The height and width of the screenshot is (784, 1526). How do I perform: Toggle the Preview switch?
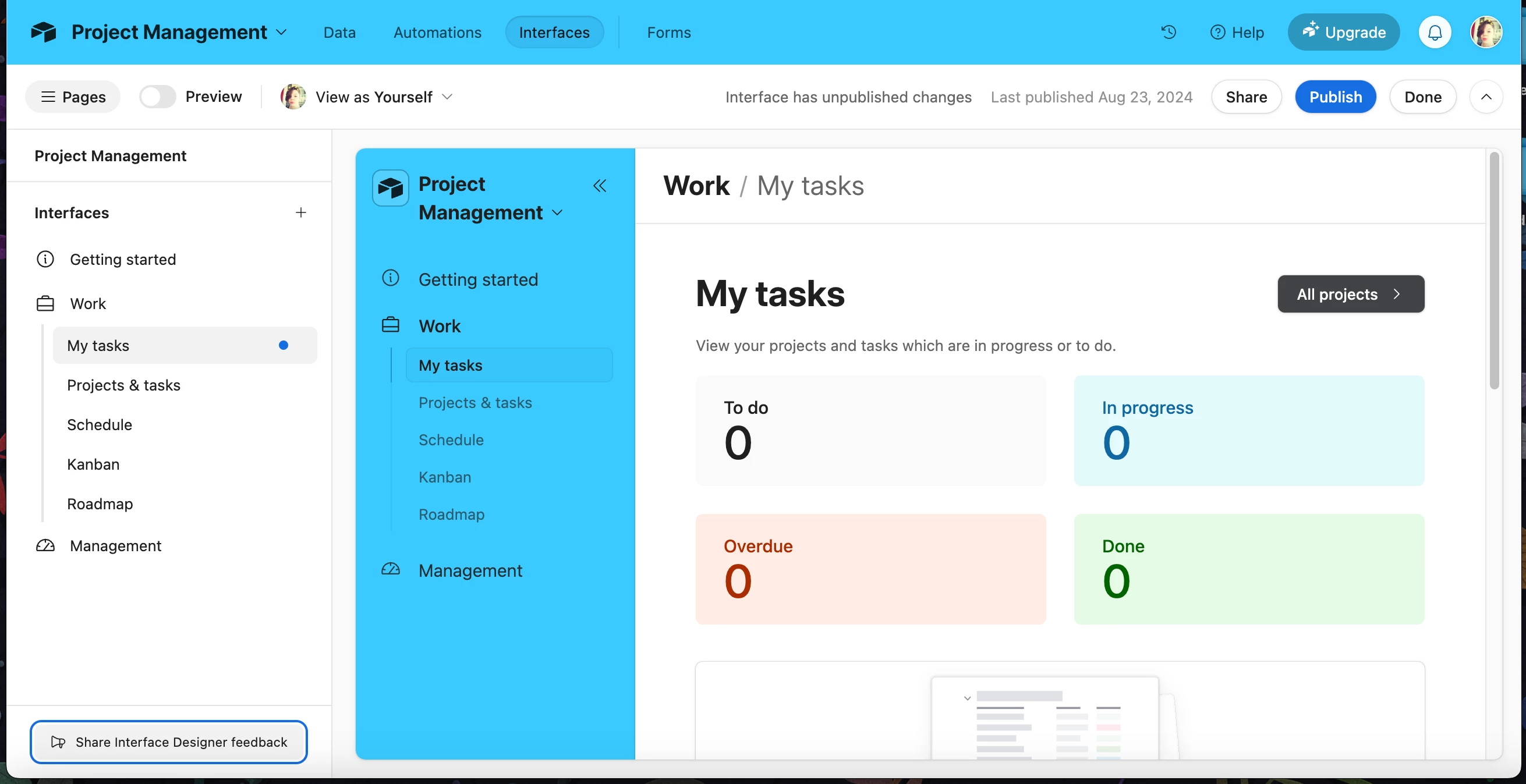pos(158,97)
